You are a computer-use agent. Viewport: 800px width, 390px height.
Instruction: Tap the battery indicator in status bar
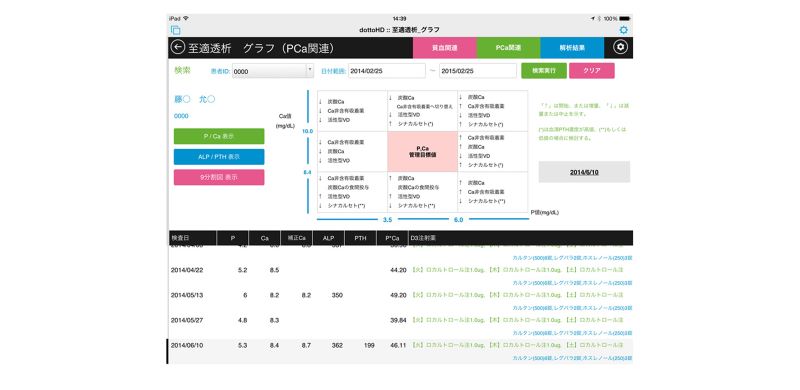[x=624, y=18]
